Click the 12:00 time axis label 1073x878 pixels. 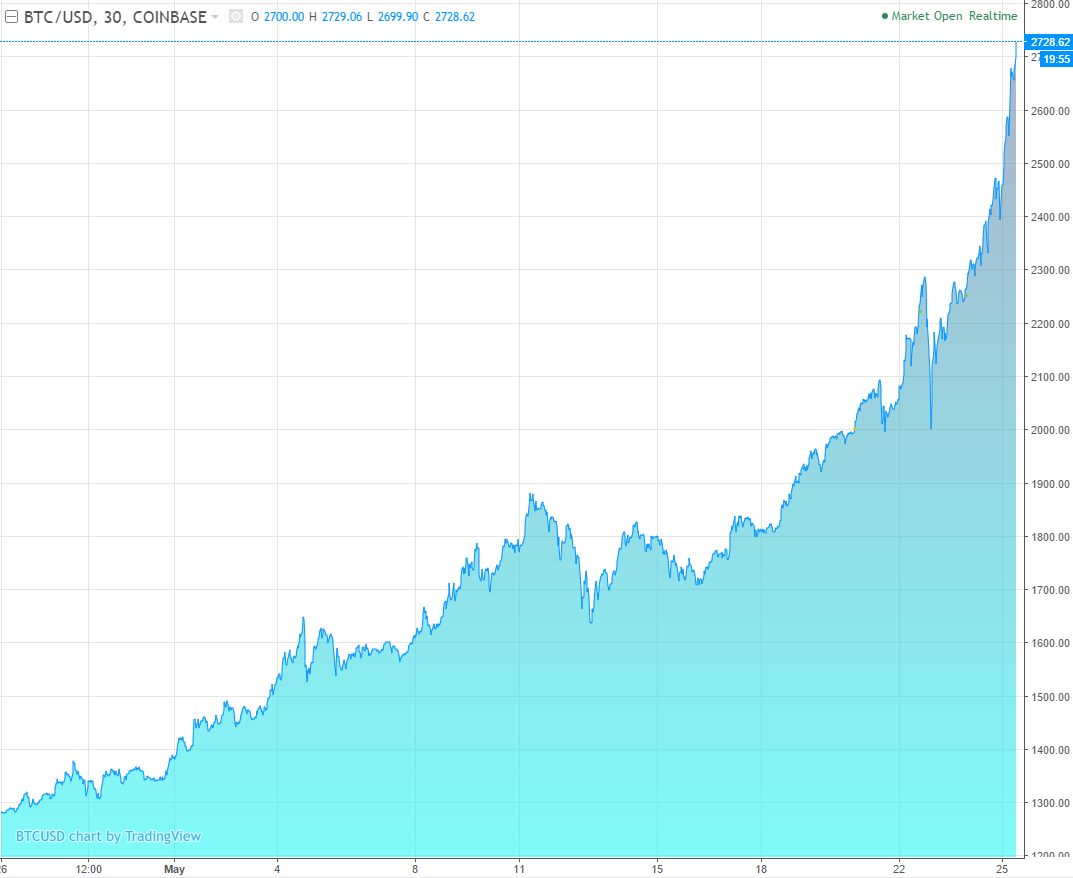[88, 869]
